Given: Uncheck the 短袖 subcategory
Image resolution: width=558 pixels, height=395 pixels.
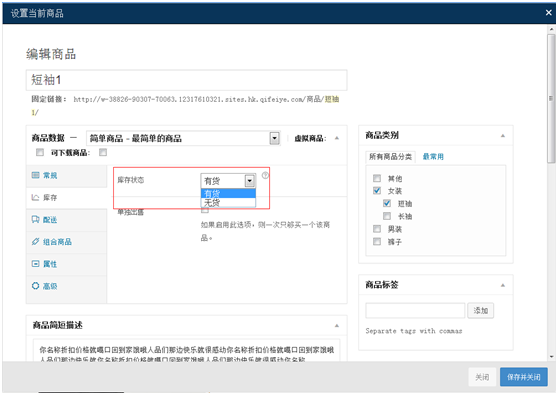Looking at the screenshot, I should point(387,203).
